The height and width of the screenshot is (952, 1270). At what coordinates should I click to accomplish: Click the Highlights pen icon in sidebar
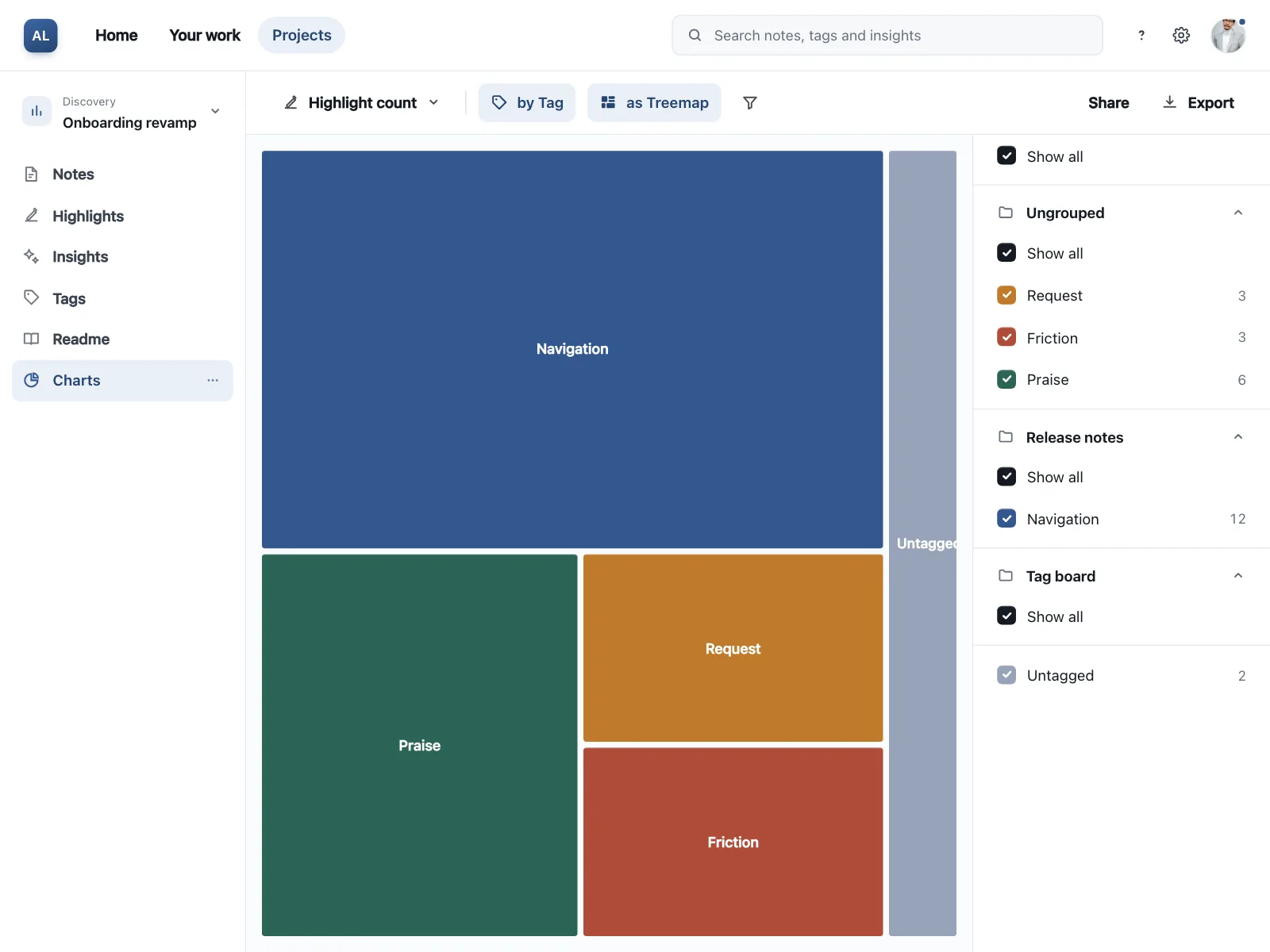click(x=32, y=216)
